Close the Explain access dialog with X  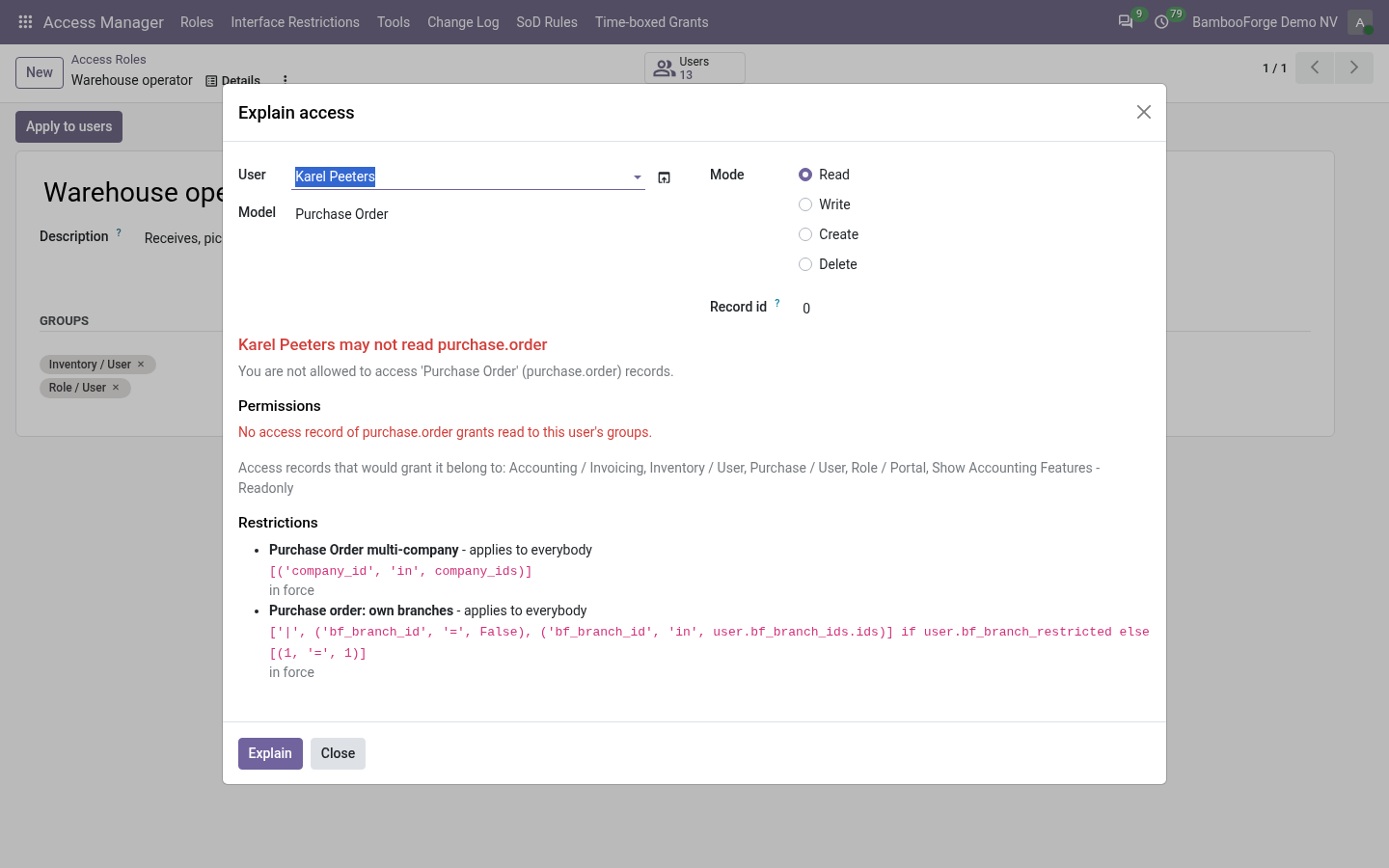pos(1144,112)
